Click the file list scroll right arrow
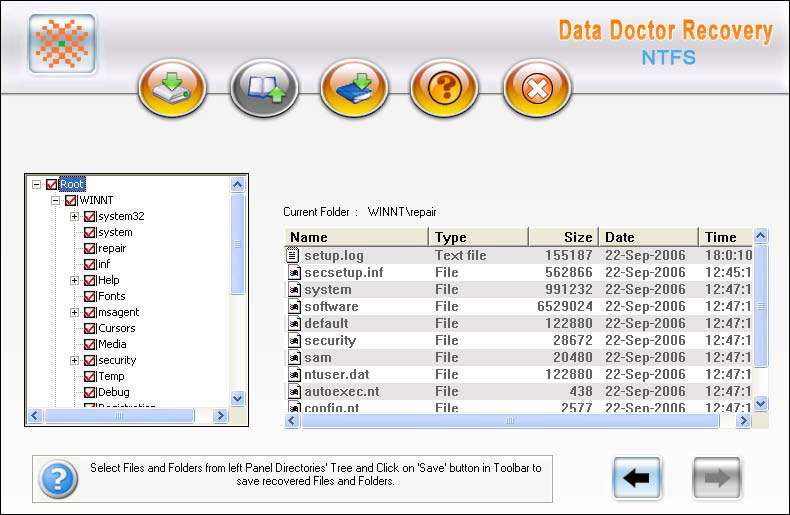 (x=743, y=420)
